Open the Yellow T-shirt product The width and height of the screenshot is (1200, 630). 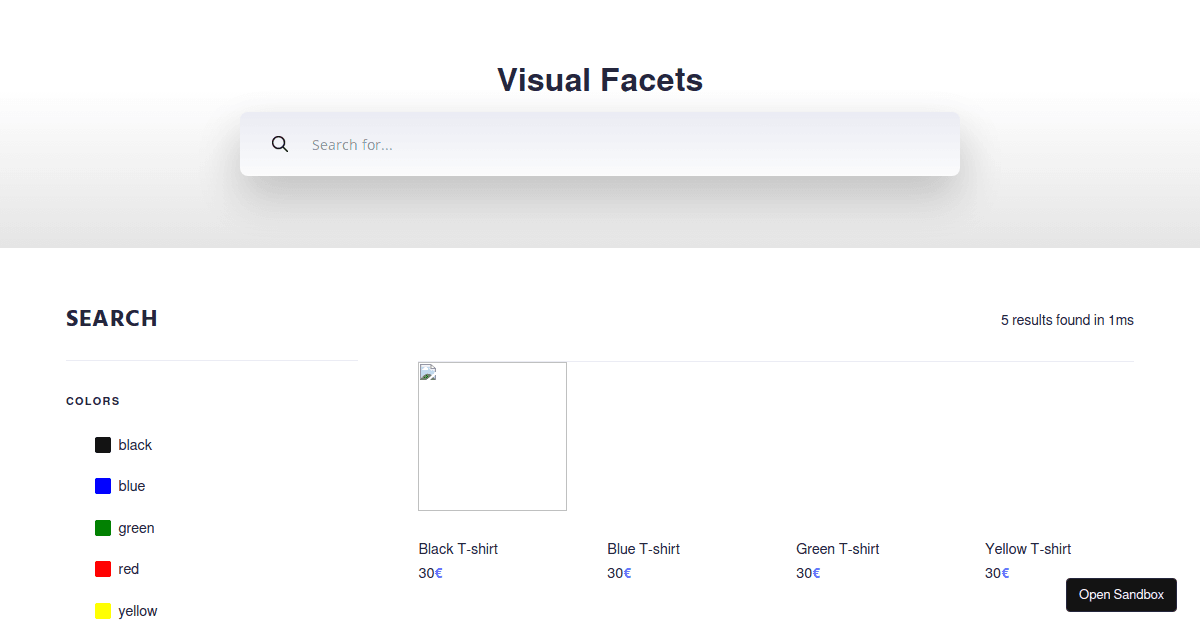point(1028,548)
